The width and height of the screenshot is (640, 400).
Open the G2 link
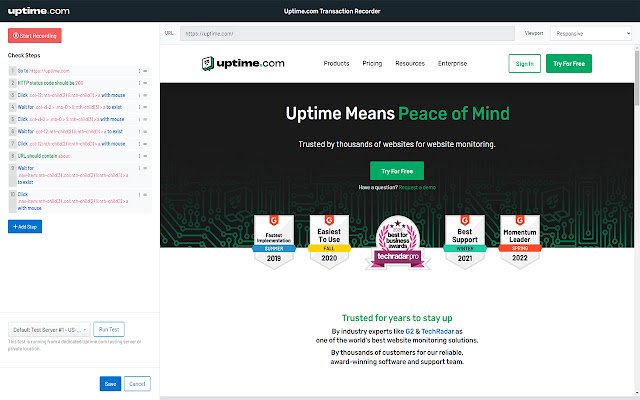(410, 331)
